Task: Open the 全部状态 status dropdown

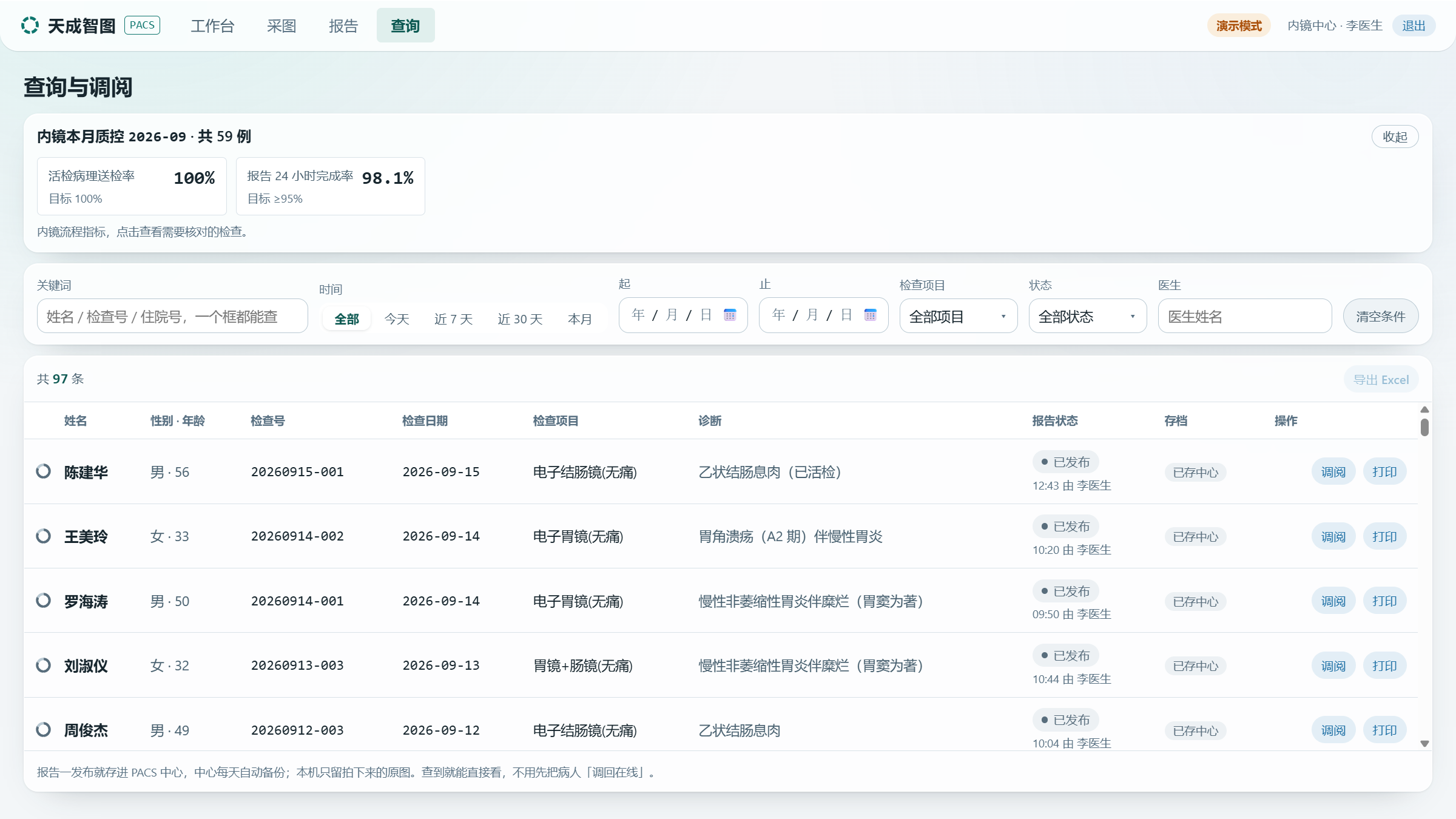Action: point(1087,315)
